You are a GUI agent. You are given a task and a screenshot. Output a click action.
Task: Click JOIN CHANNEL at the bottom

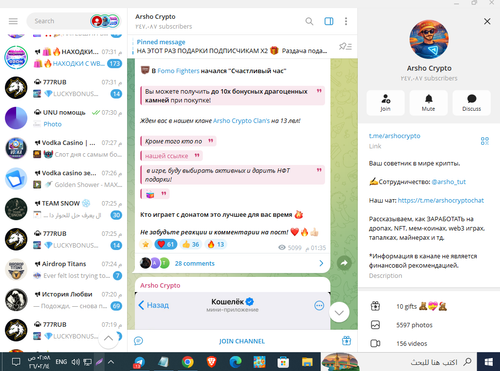[242, 341]
